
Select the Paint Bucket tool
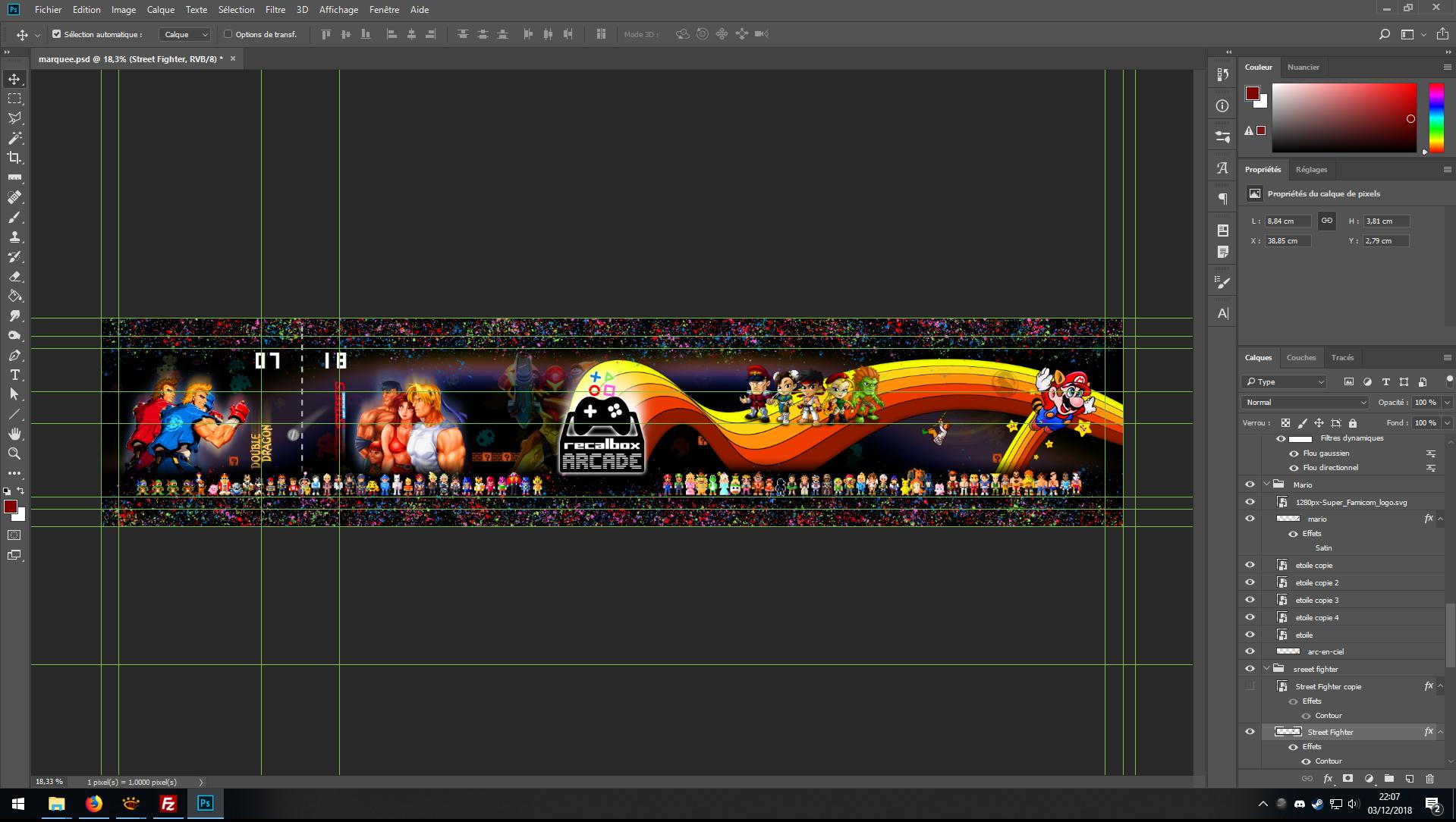[x=14, y=296]
